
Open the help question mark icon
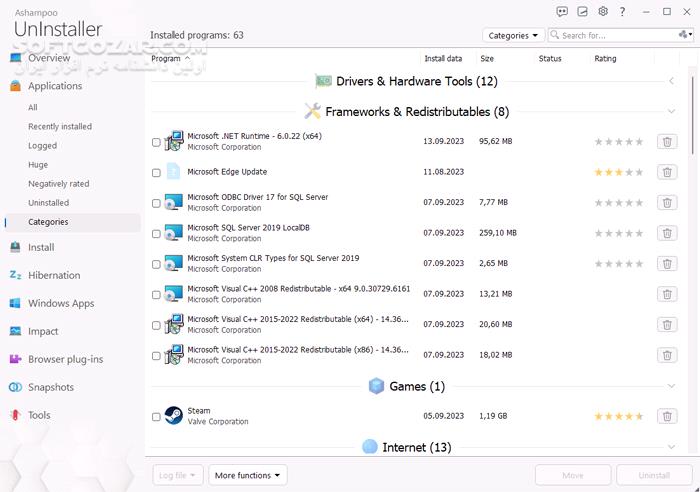[x=622, y=12]
